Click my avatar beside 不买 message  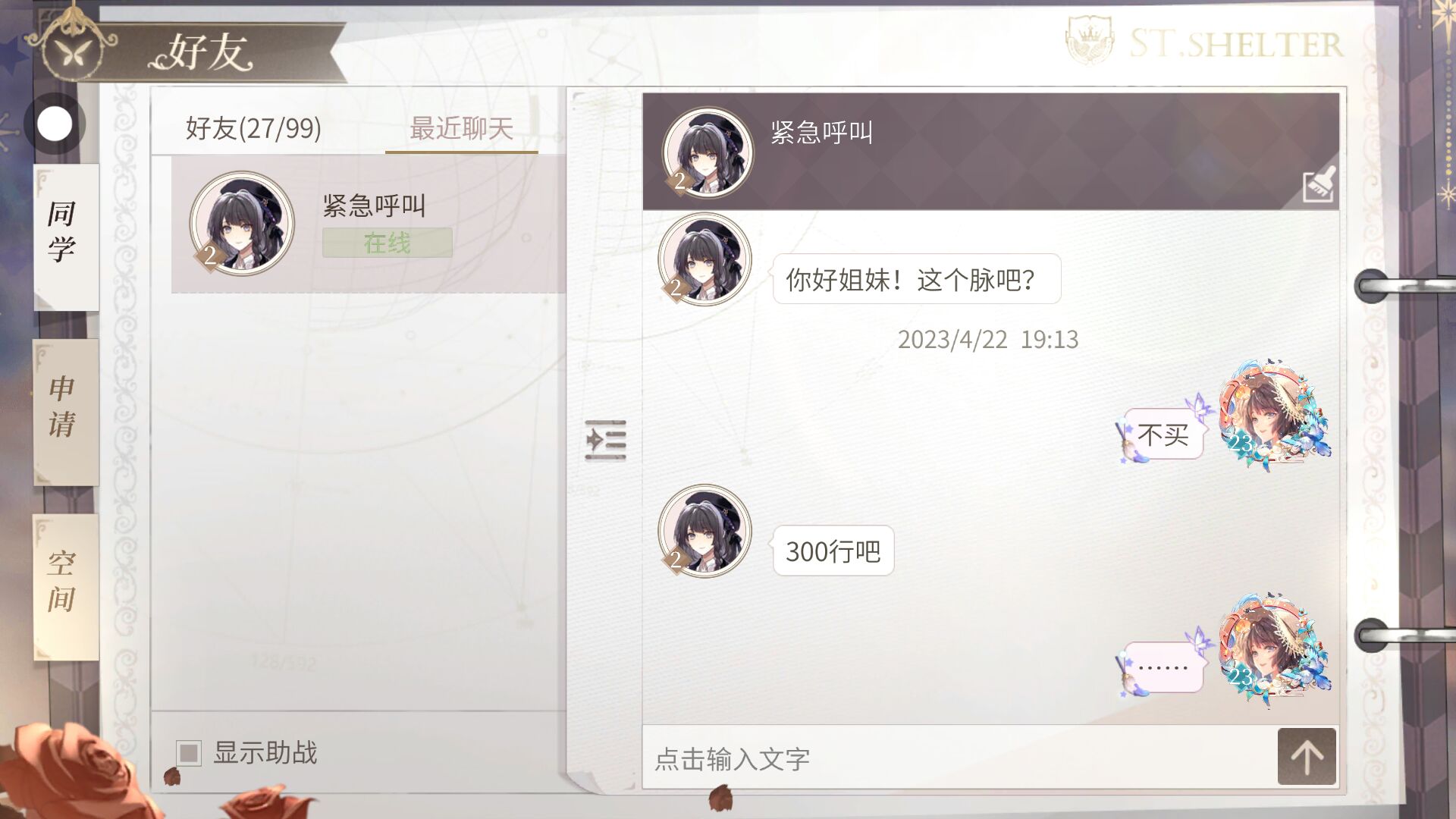click(x=1273, y=415)
